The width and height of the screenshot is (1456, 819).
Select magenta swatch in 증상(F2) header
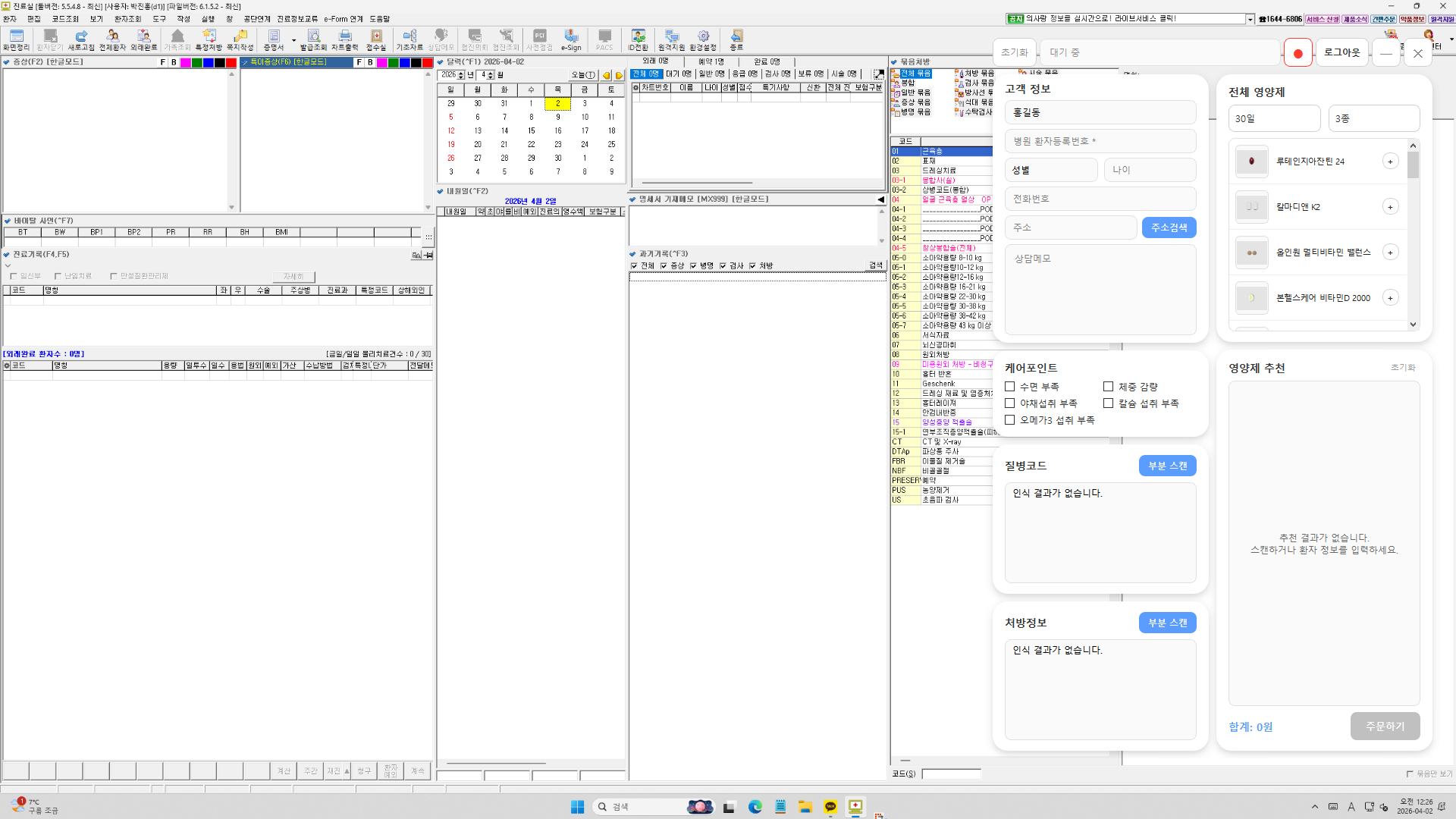coord(185,63)
